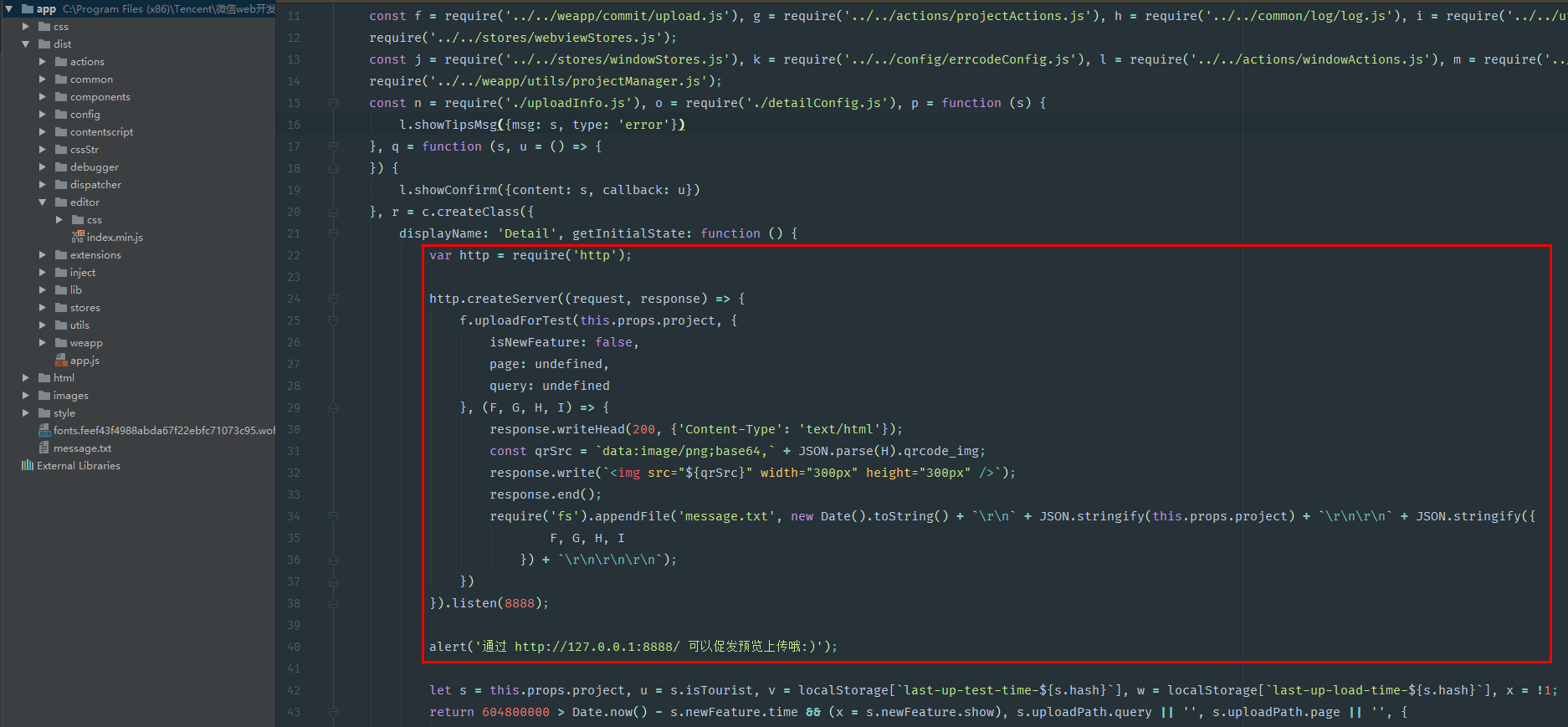Expand the common folder arrow
Screen dimensions: 1568x727
(43, 79)
